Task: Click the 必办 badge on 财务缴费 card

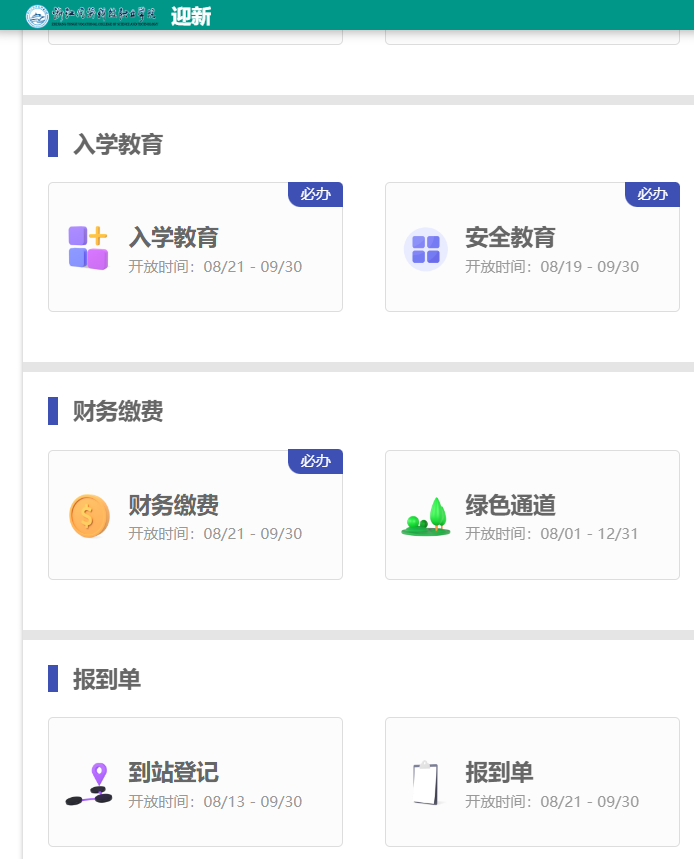Action: pos(316,461)
